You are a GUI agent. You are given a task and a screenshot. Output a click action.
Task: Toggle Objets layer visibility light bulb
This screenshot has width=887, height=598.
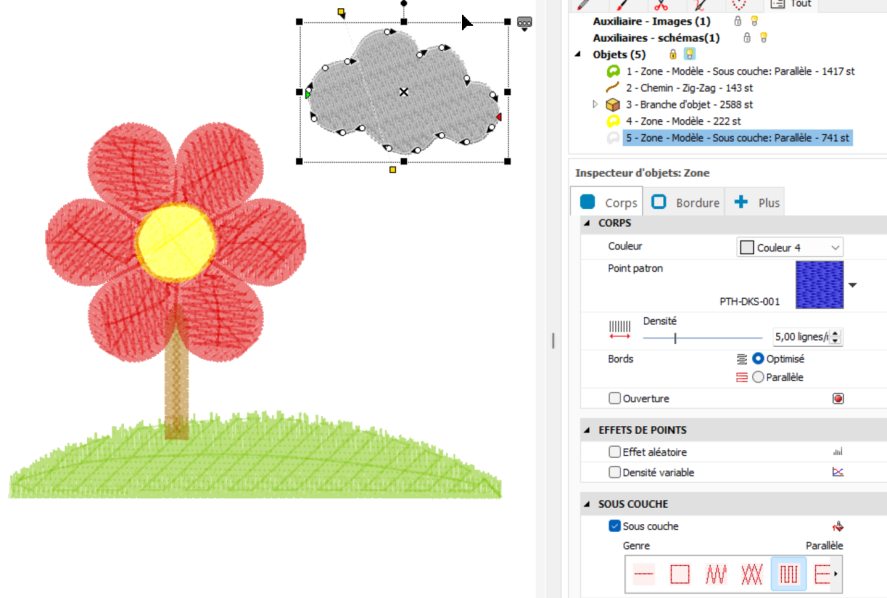click(690, 54)
